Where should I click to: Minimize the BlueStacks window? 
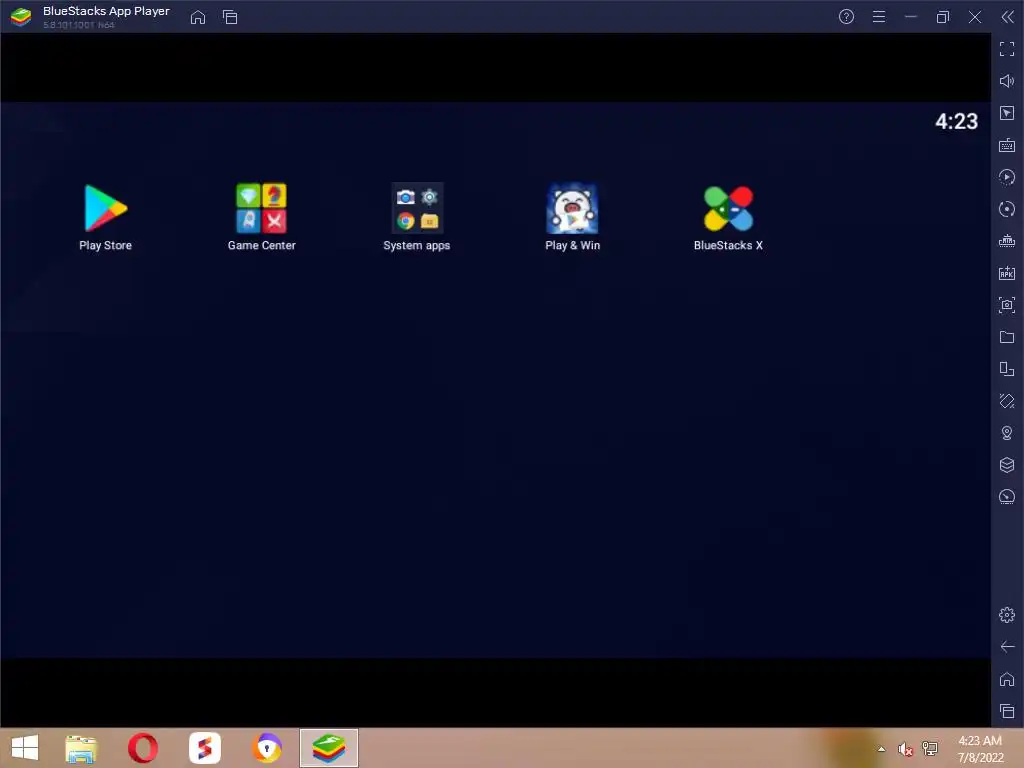[x=910, y=16]
